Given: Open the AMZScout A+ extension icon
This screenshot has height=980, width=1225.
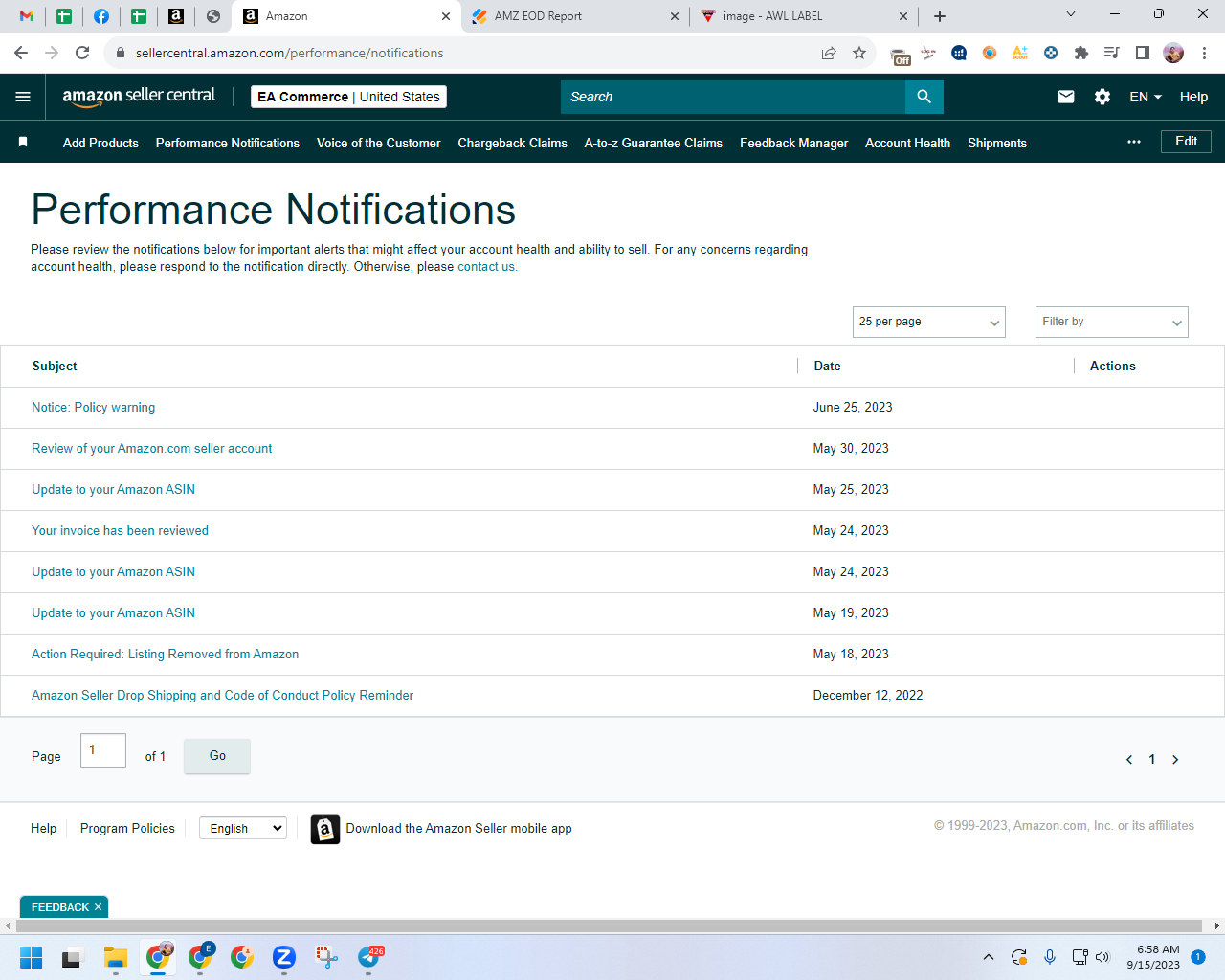Looking at the screenshot, I should pyautogui.click(x=1020, y=53).
